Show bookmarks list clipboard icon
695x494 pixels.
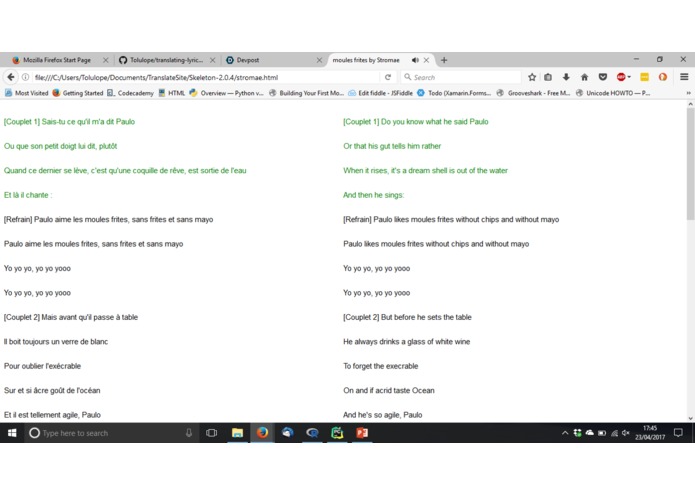tap(548, 77)
